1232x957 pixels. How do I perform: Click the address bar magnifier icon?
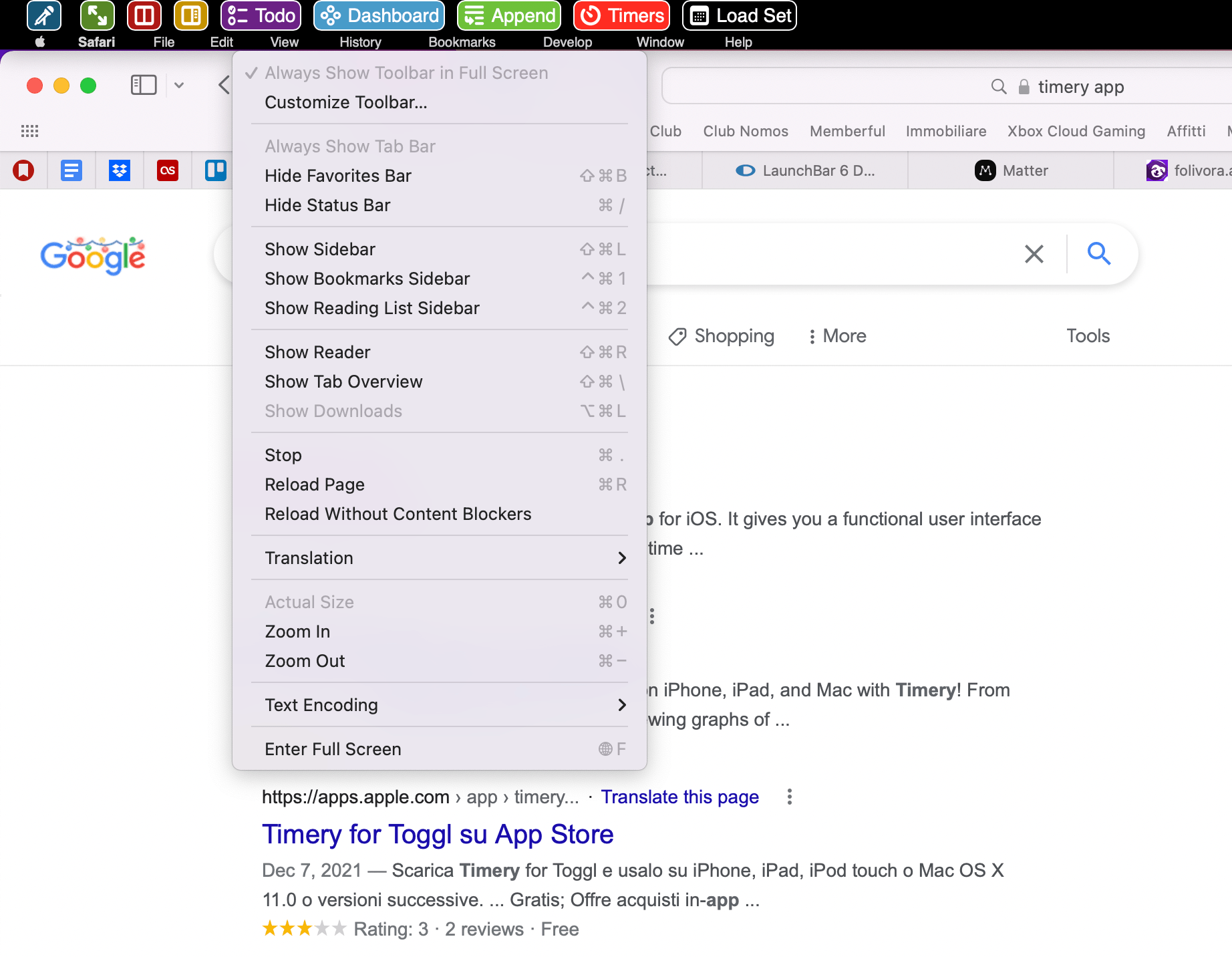click(998, 86)
